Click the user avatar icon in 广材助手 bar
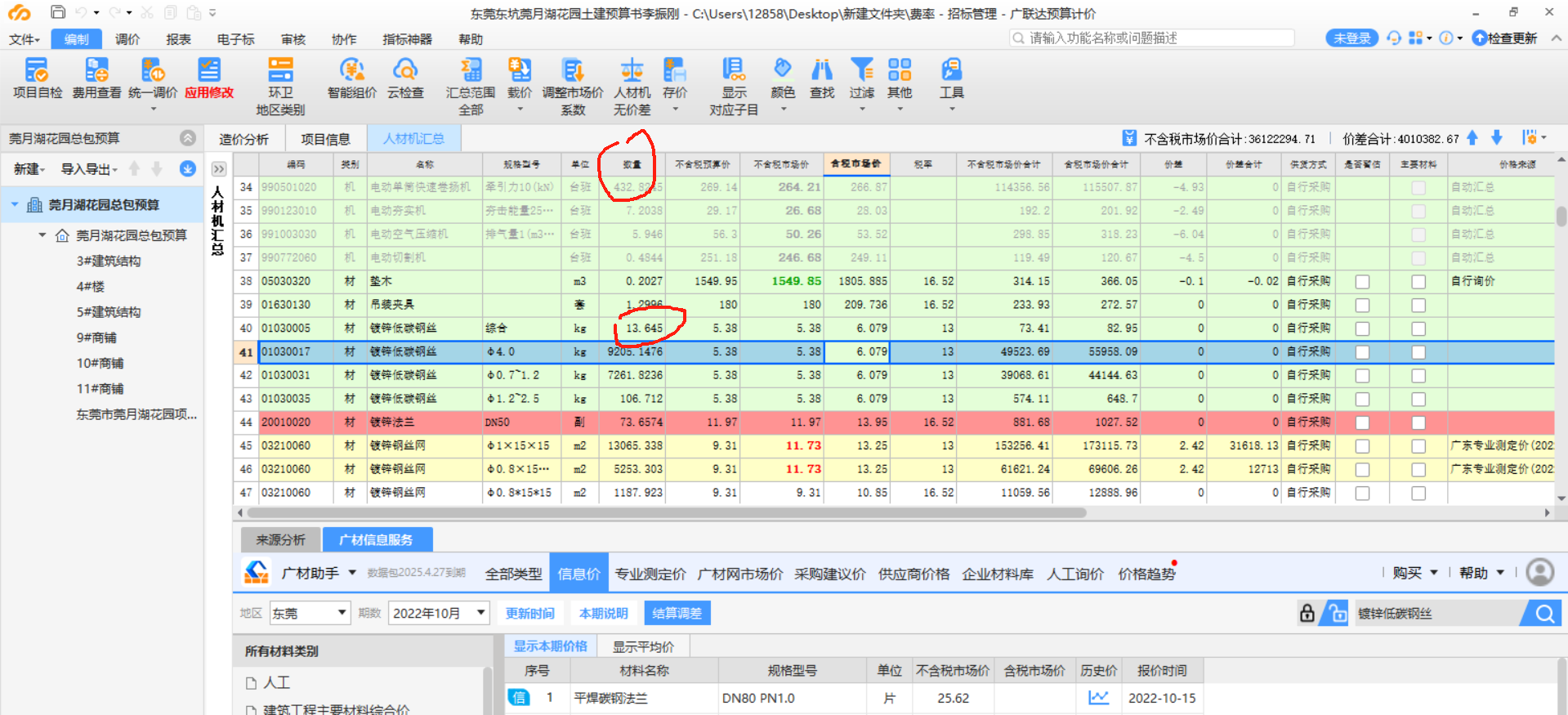The width and height of the screenshot is (1568, 715). point(1540,572)
